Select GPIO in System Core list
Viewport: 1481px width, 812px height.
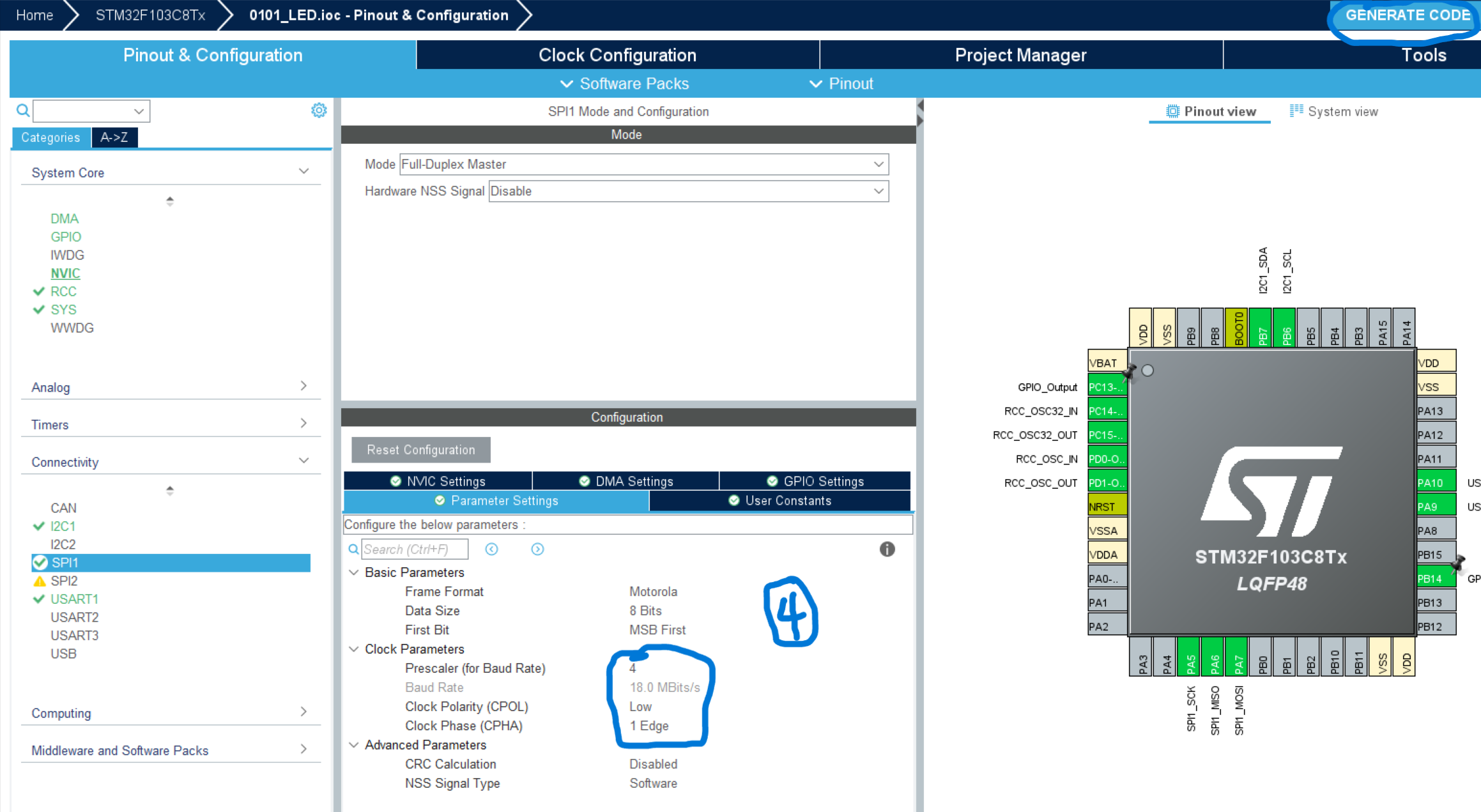click(66, 237)
